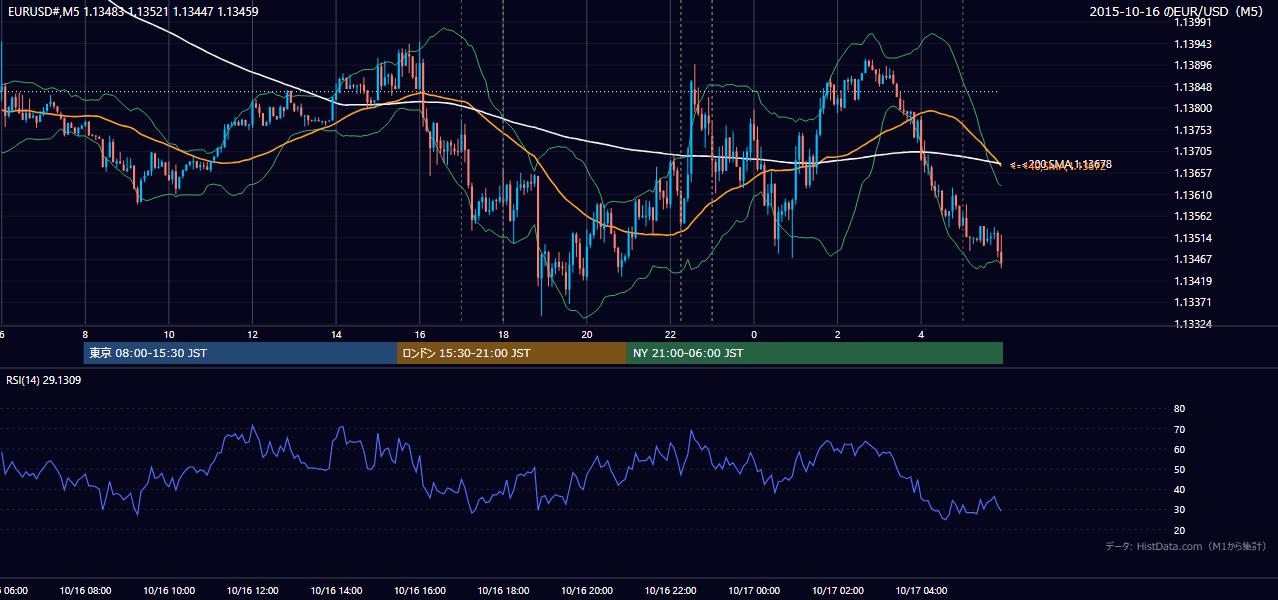Click price axis label 1.13371
This screenshot has height=600, width=1278.
[x=1193, y=302]
